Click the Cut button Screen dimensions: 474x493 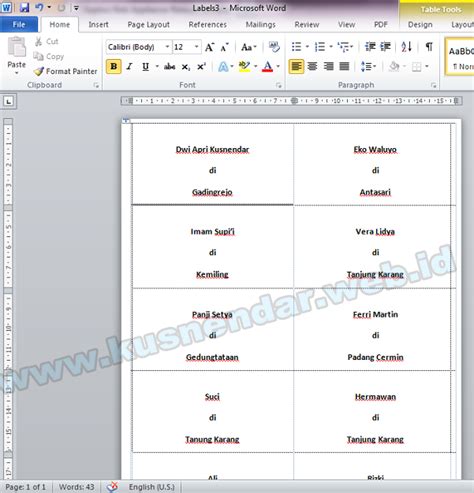point(47,41)
